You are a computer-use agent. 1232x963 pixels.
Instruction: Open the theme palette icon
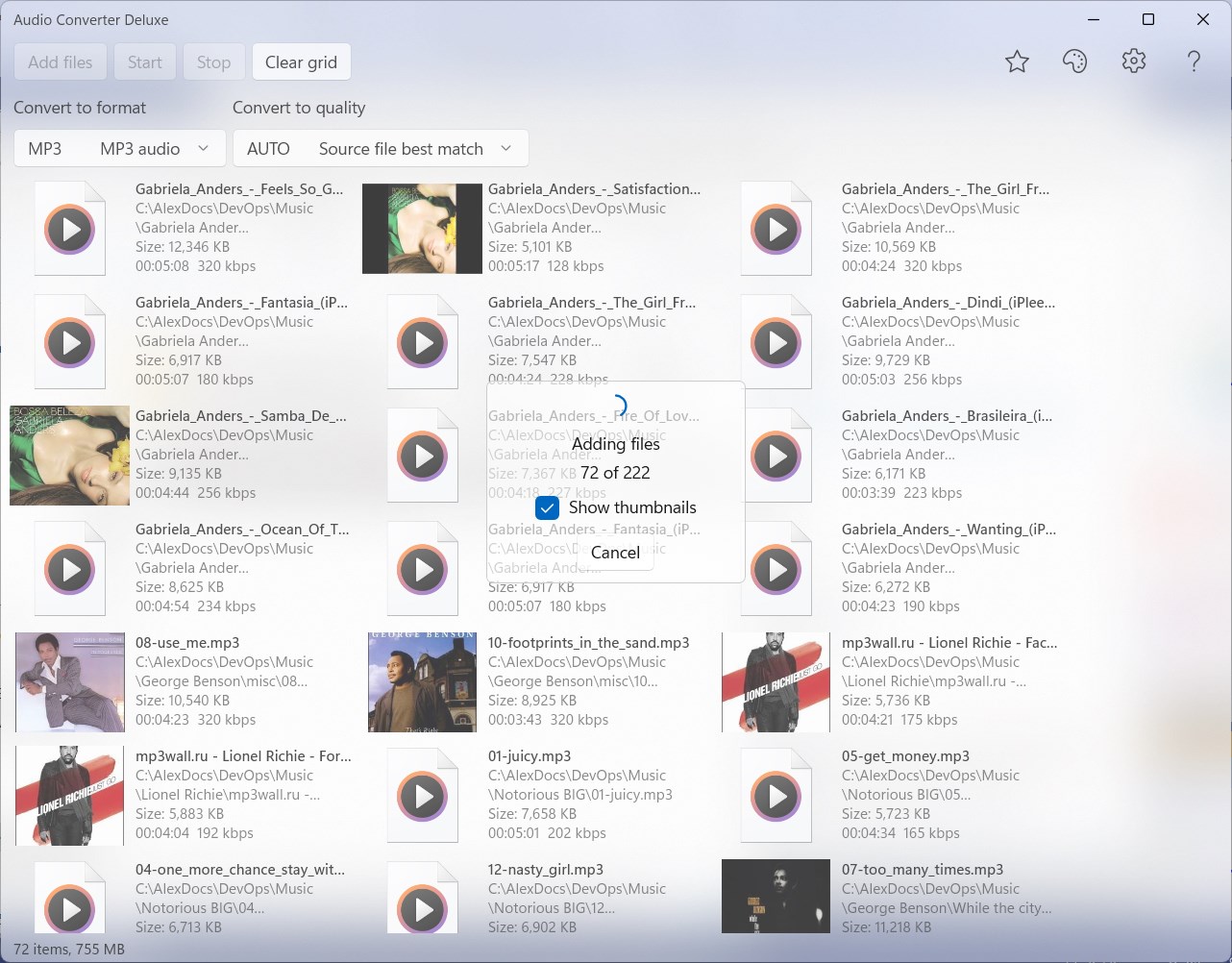click(x=1074, y=62)
